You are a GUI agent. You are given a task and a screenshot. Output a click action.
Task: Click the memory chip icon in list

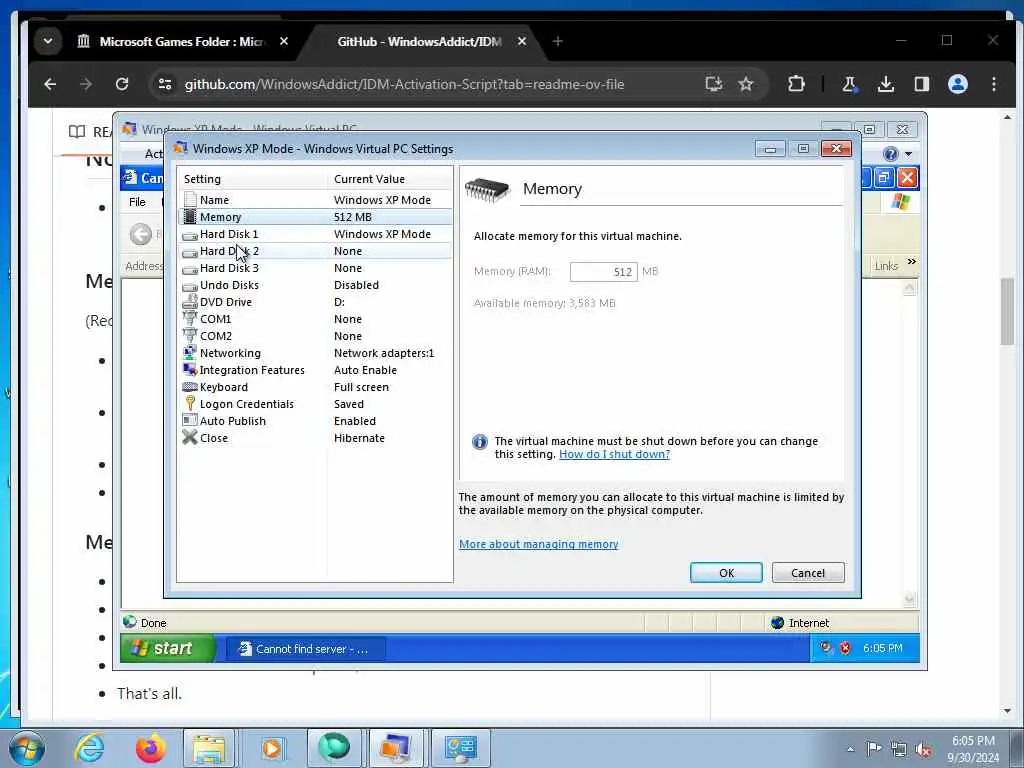pyautogui.click(x=189, y=217)
